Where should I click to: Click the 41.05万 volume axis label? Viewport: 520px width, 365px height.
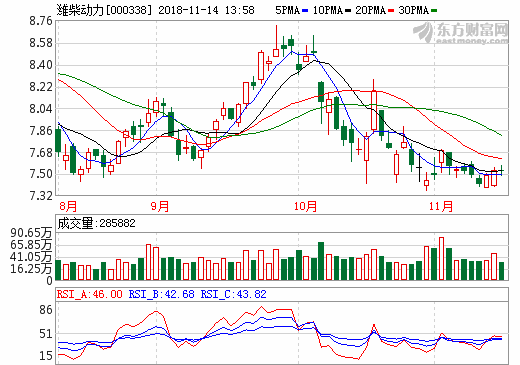[31, 257]
